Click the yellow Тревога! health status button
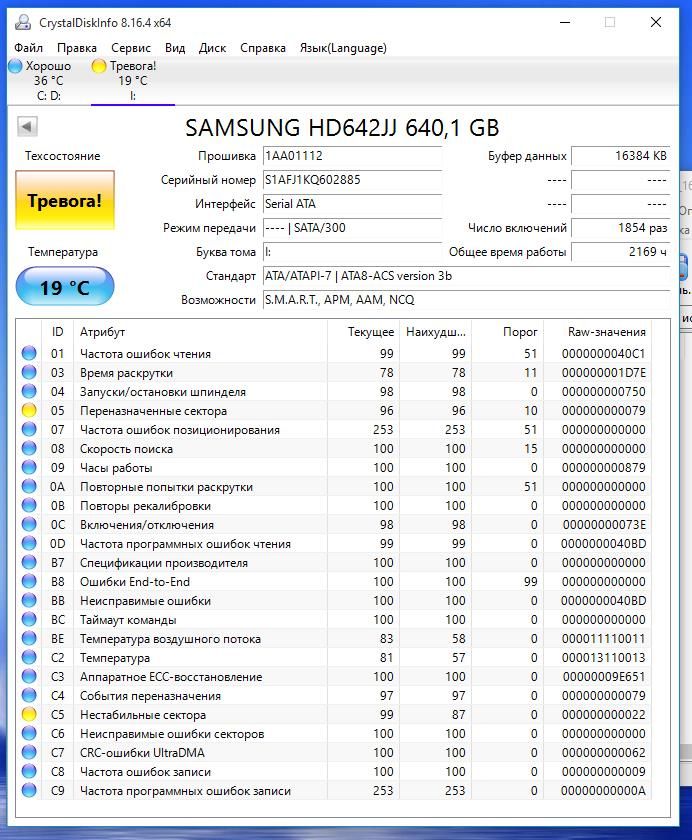Screen dimensions: 692x840 tap(65, 200)
